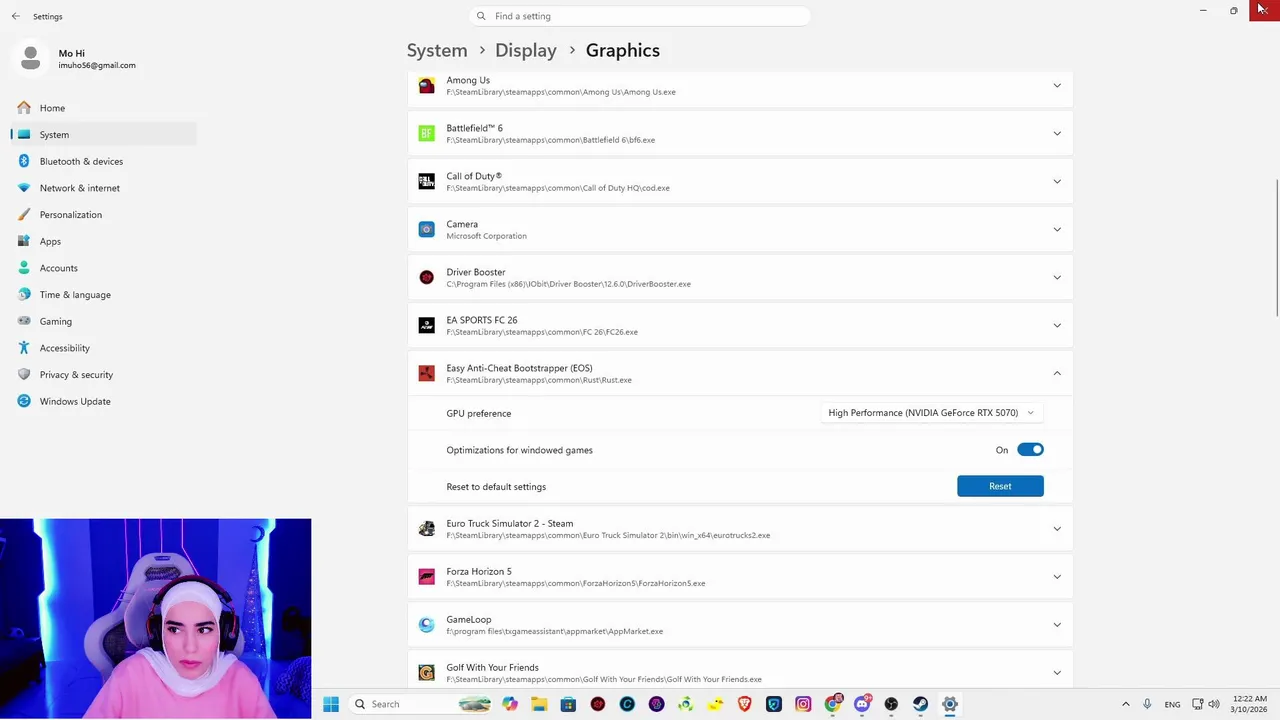Expand the EA SPORTS FC 26 entry

click(x=1057, y=326)
